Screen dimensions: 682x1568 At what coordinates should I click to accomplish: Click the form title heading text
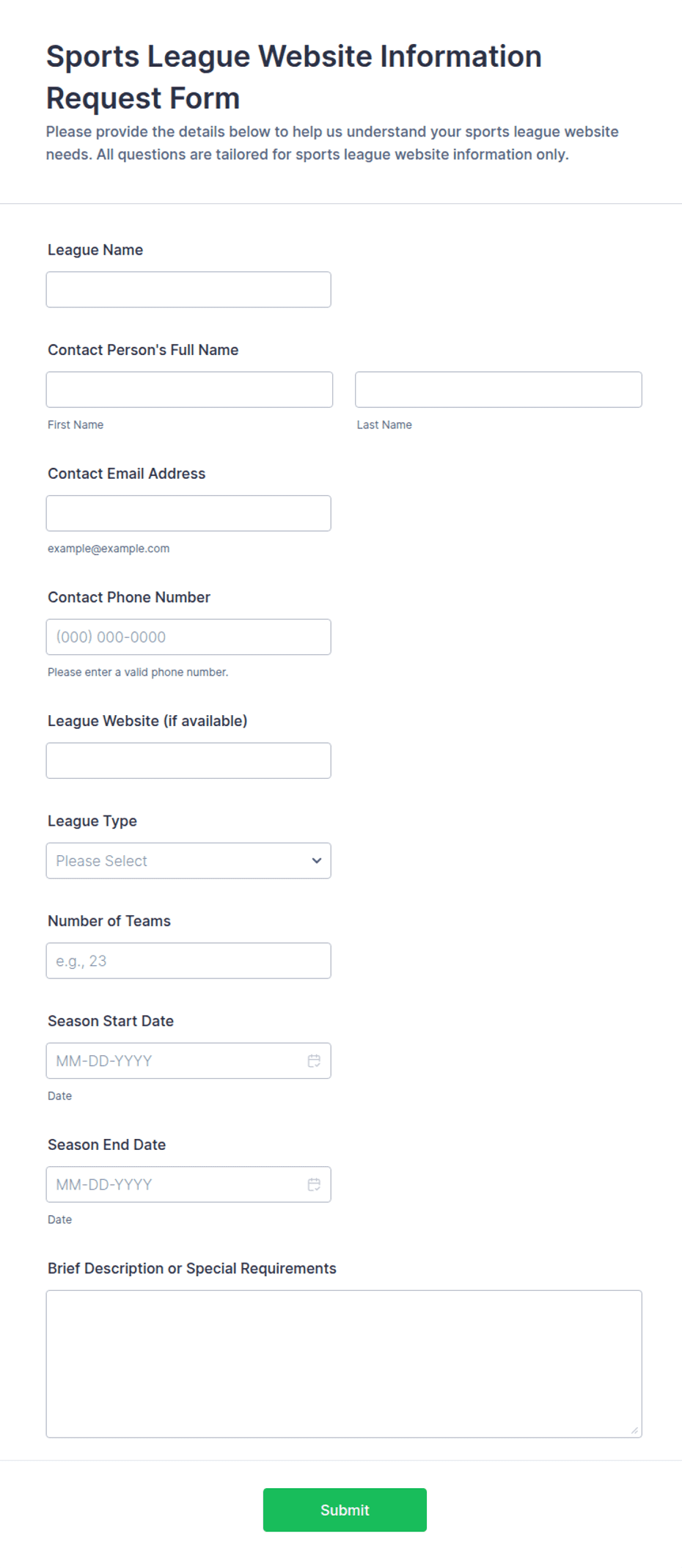click(x=294, y=77)
